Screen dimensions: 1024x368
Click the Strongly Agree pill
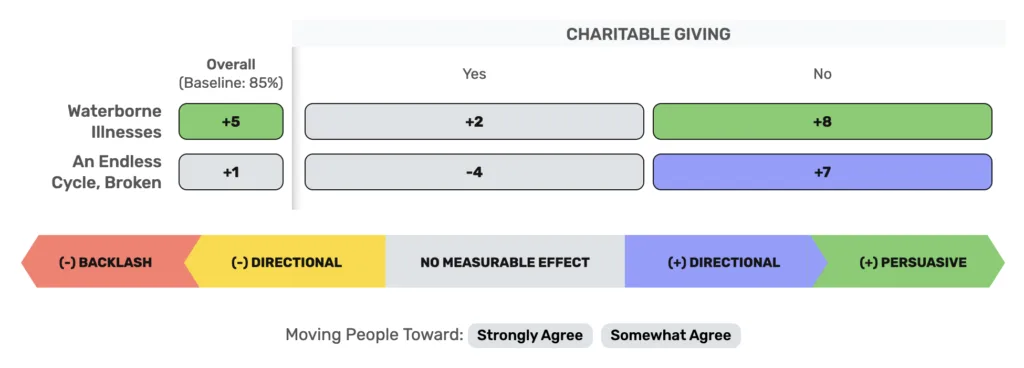[x=530, y=335]
